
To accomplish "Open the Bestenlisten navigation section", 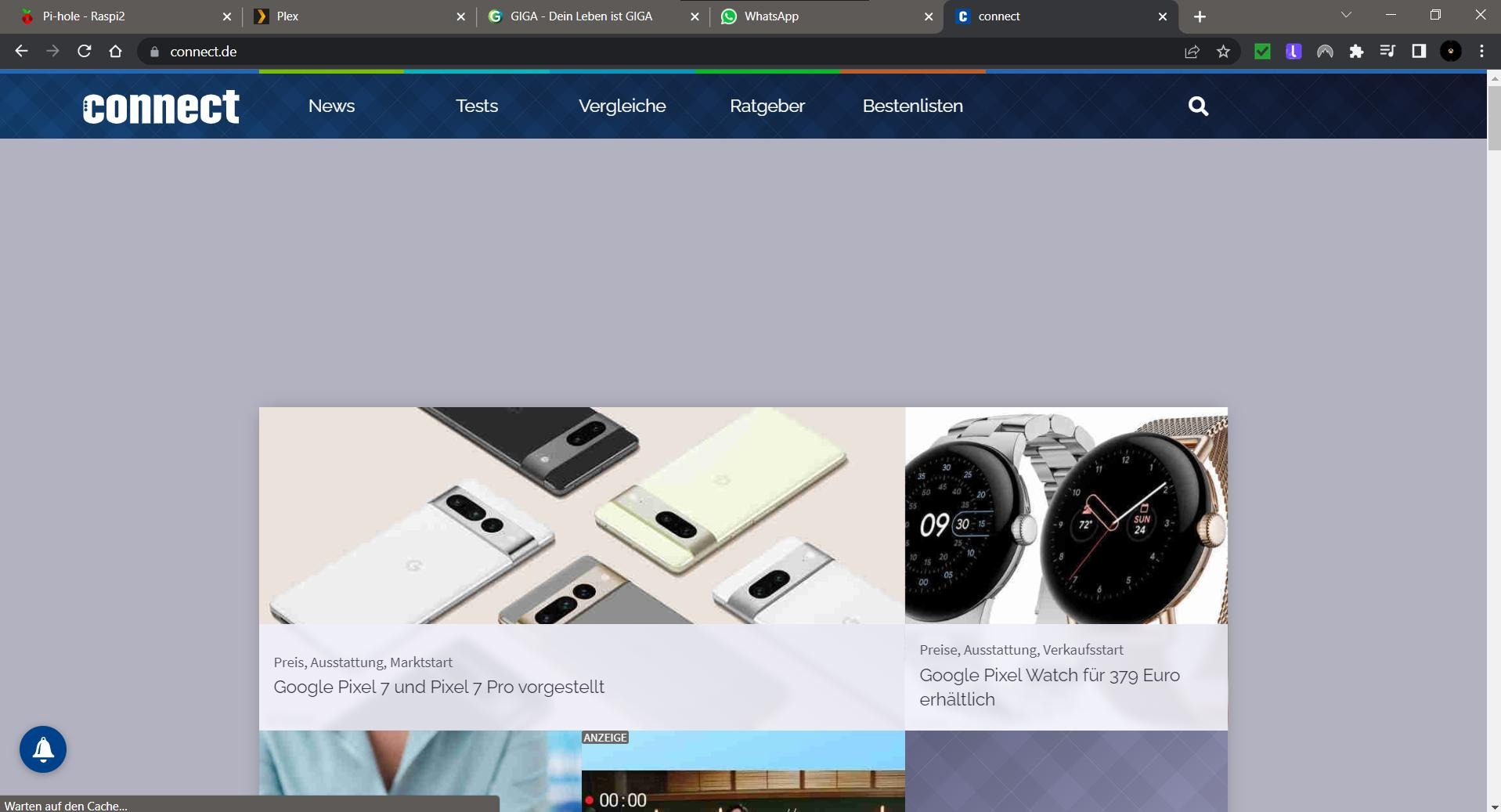I will 912,106.
